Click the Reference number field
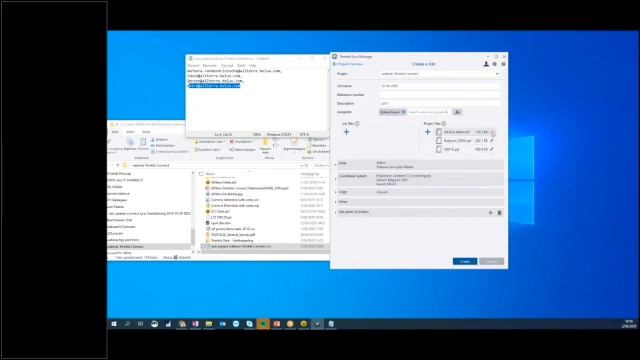Image resolution: width=640 pixels, height=360 pixels. click(x=440, y=95)
